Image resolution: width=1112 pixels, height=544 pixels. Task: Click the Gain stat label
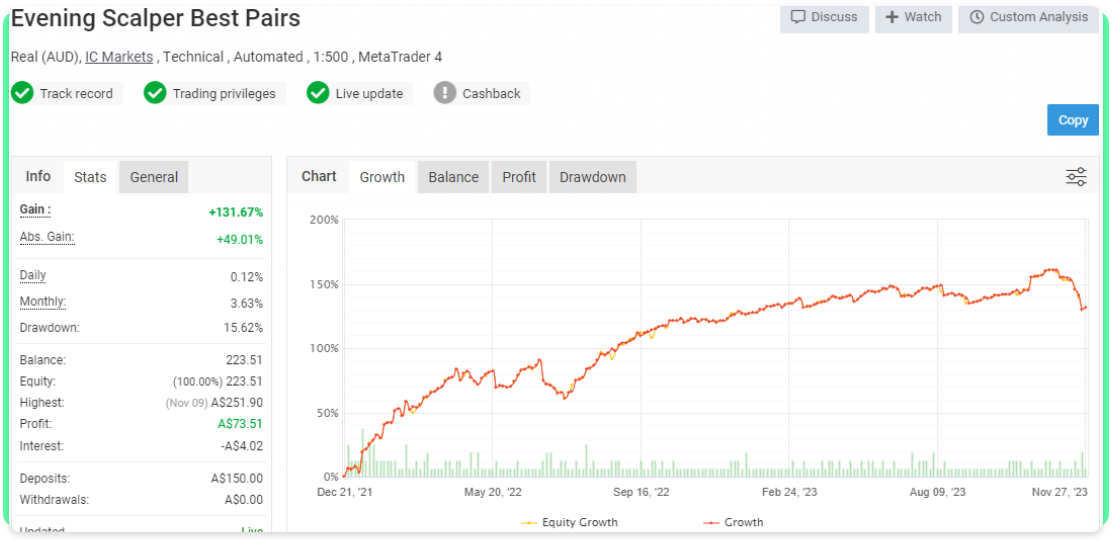[35, 210]
